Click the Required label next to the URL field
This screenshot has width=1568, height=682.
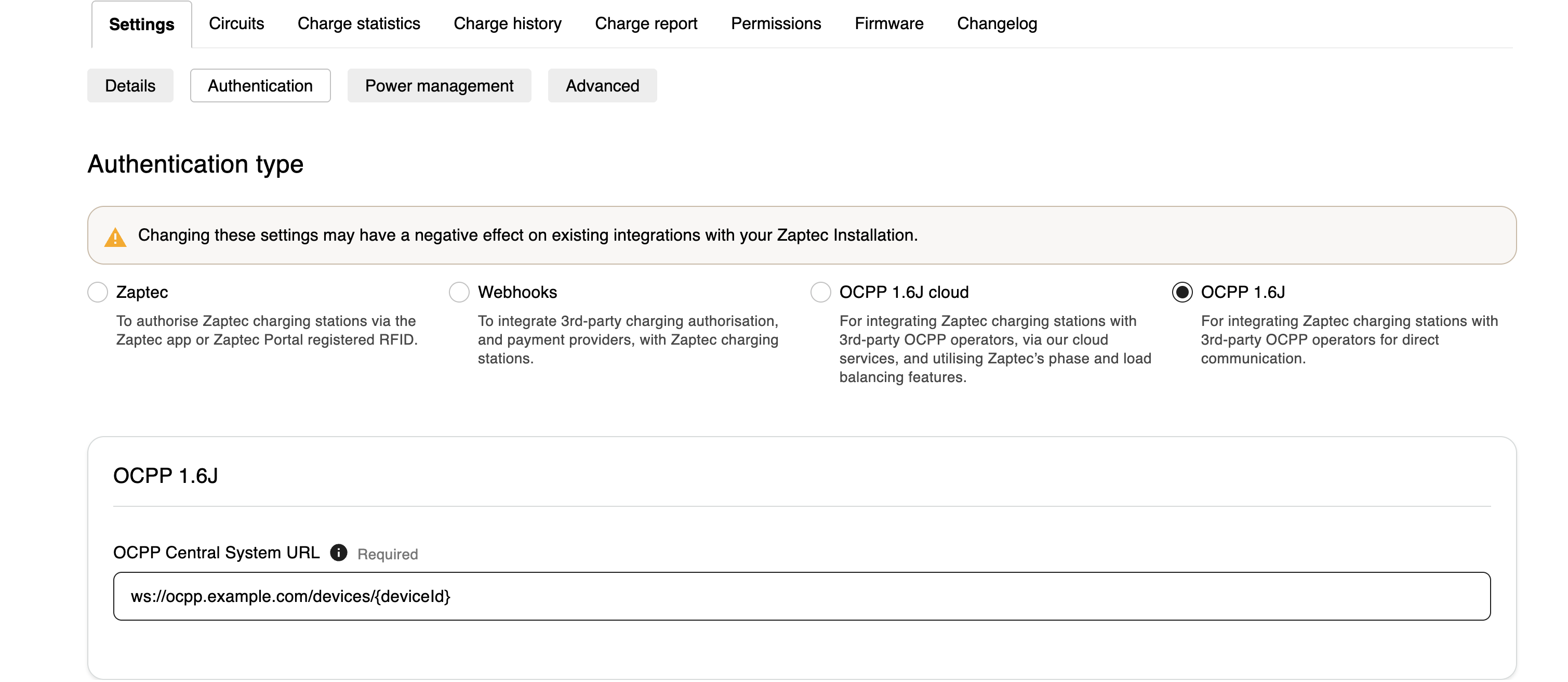(x=388, y=554)
